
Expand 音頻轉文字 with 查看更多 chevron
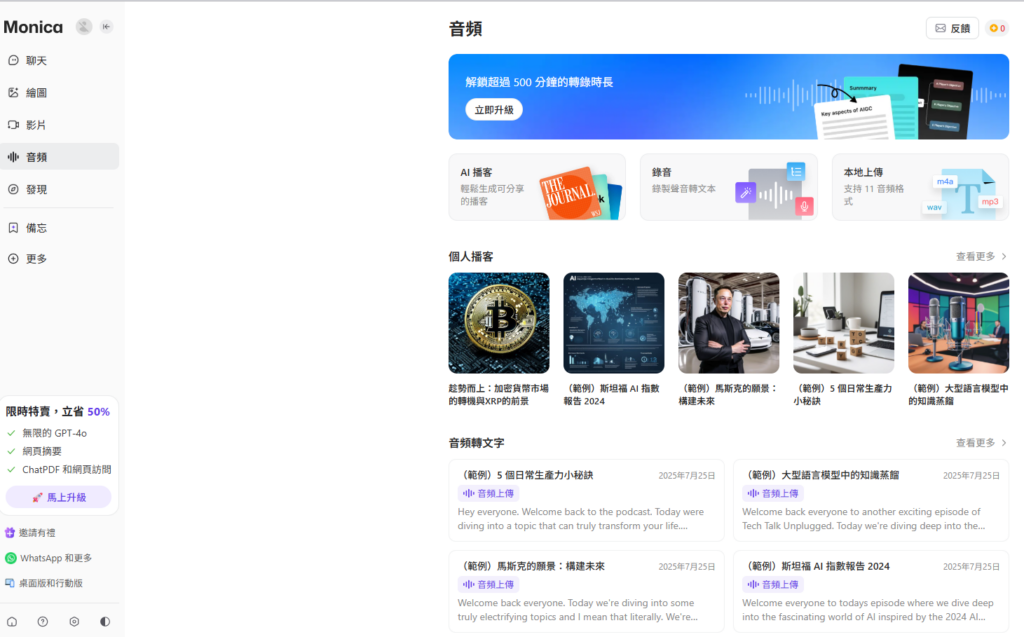[x=1004, y=443]
